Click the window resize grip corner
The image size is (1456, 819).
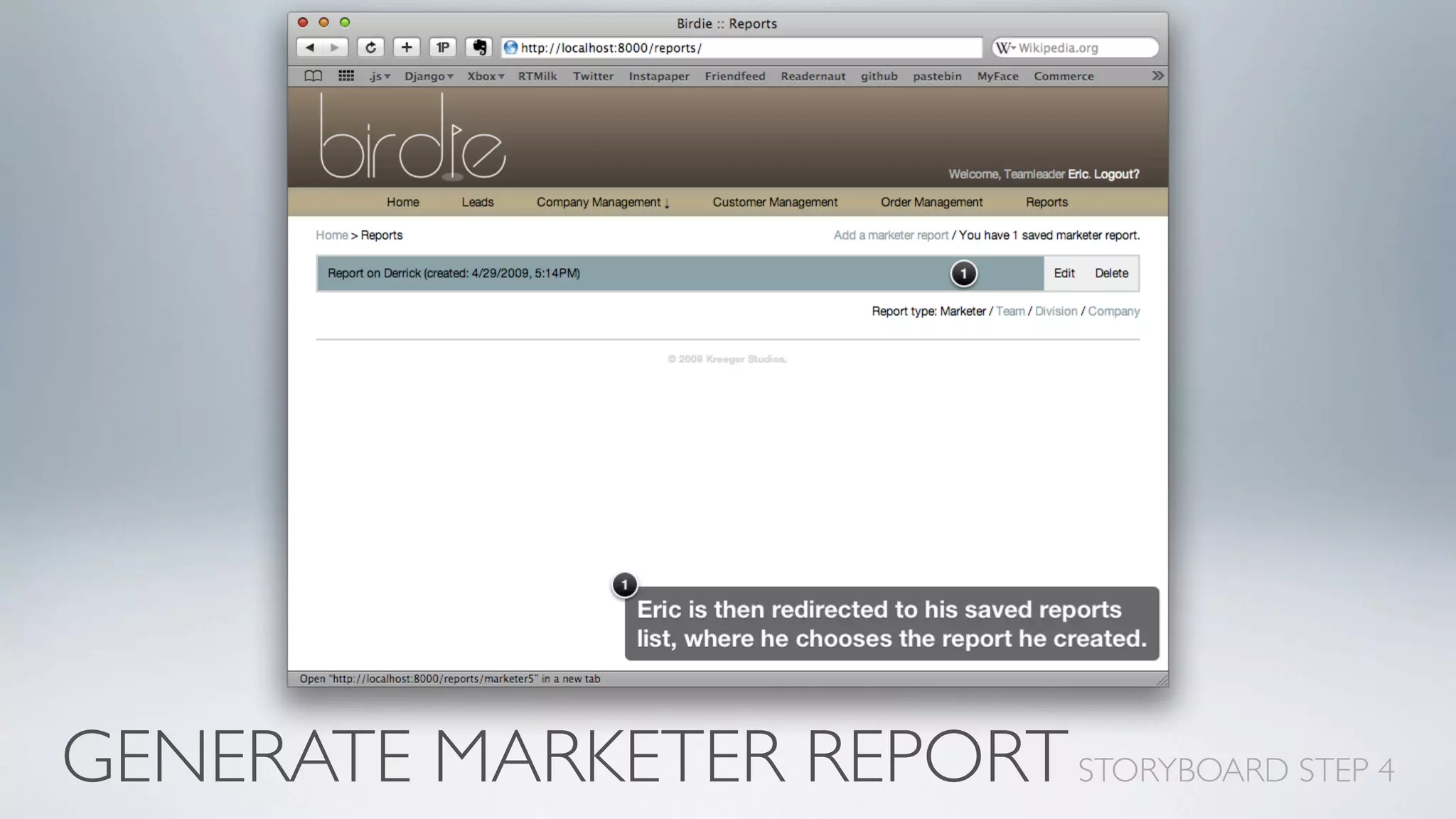point(1162,680)
